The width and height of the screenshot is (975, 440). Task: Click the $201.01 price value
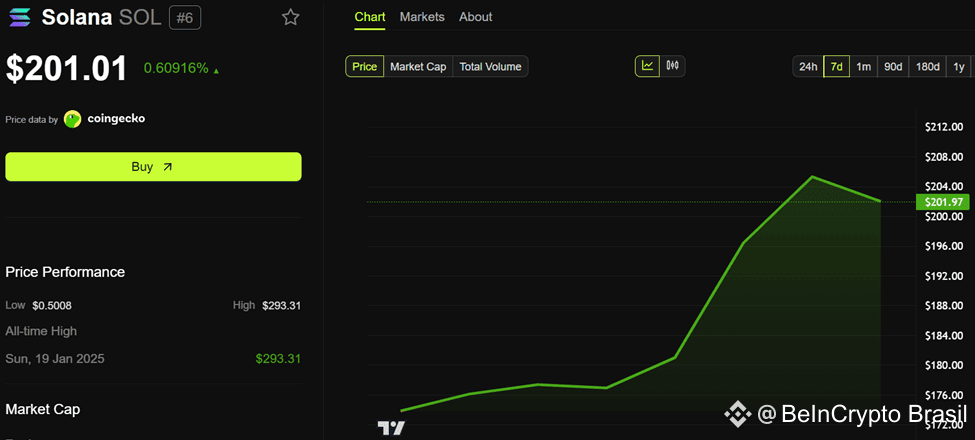(67, 68)
